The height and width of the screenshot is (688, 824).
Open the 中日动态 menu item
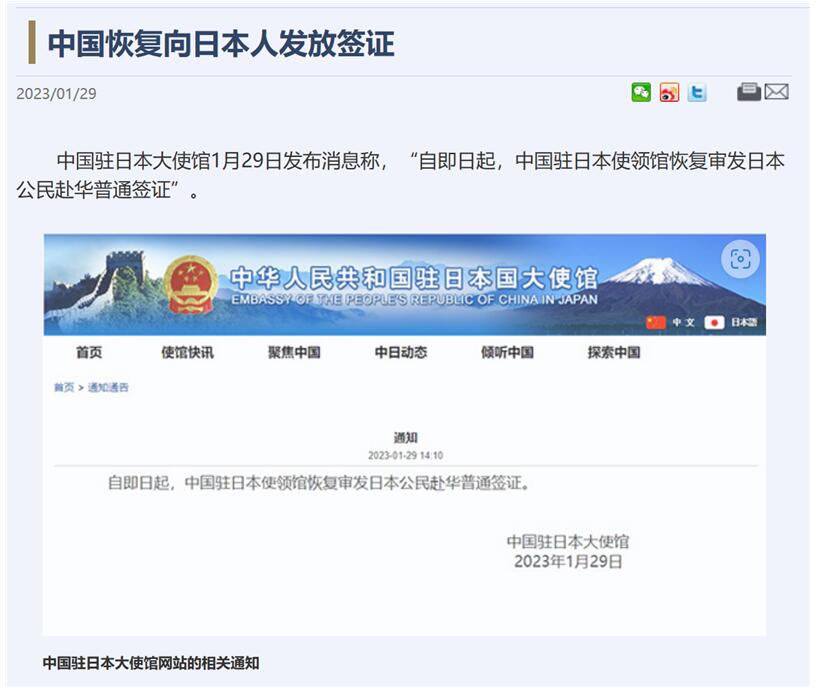click(x=401, y=352)
